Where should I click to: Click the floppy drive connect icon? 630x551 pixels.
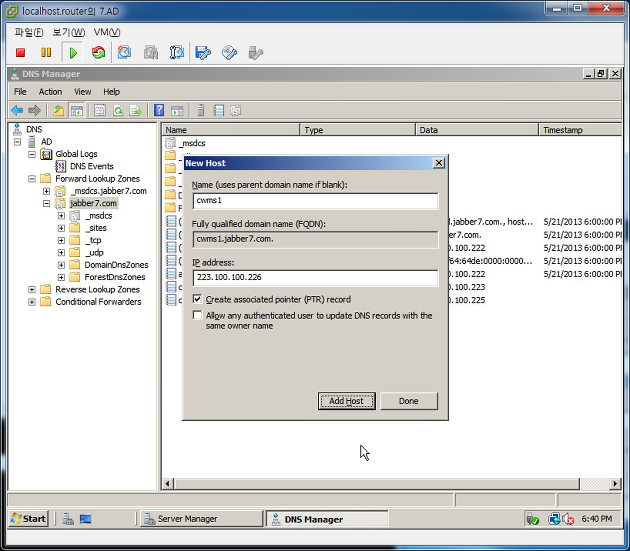203,52
